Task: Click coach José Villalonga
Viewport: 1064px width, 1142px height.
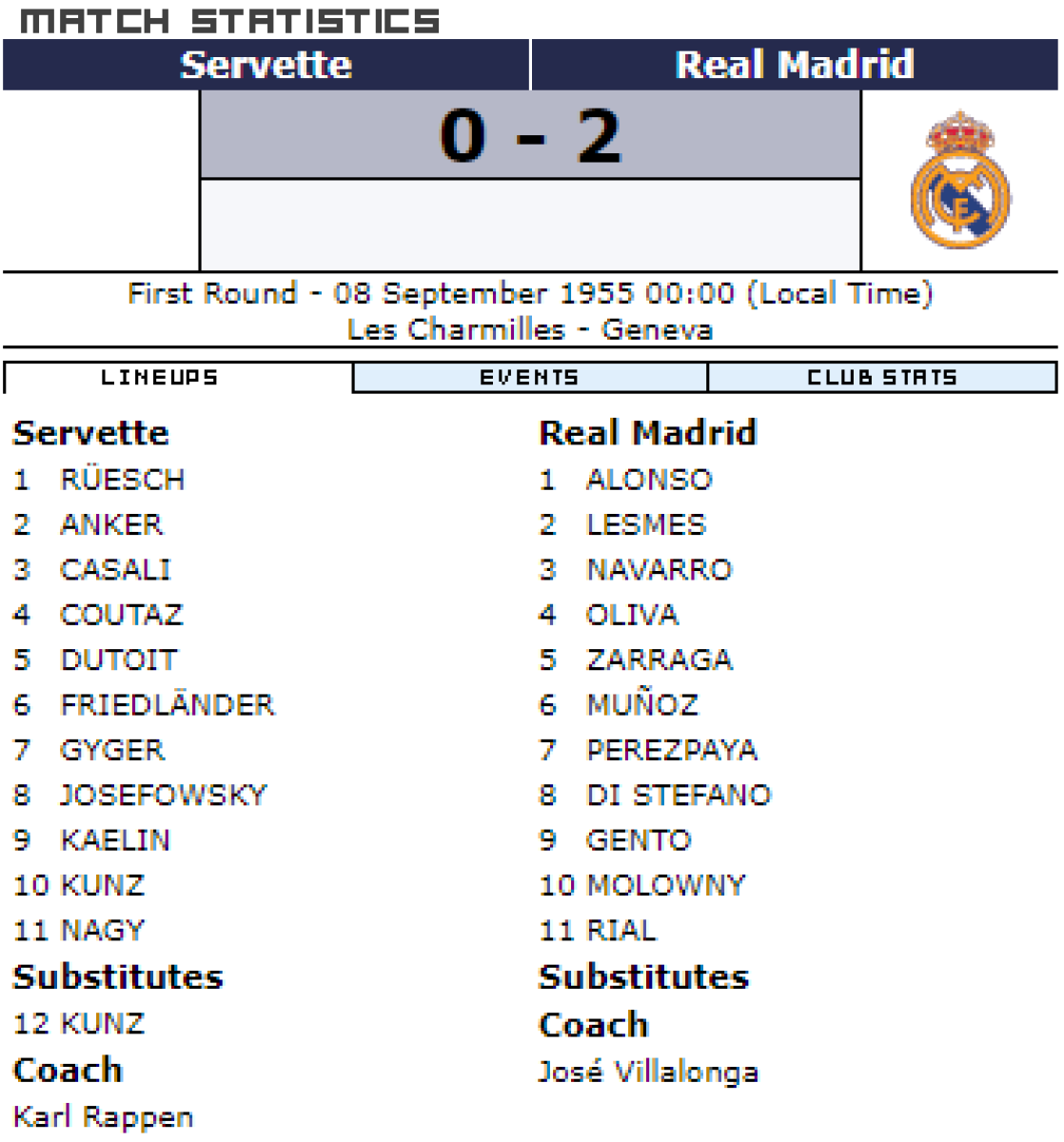Action: pyautogui.click(x=648, y=1072)
